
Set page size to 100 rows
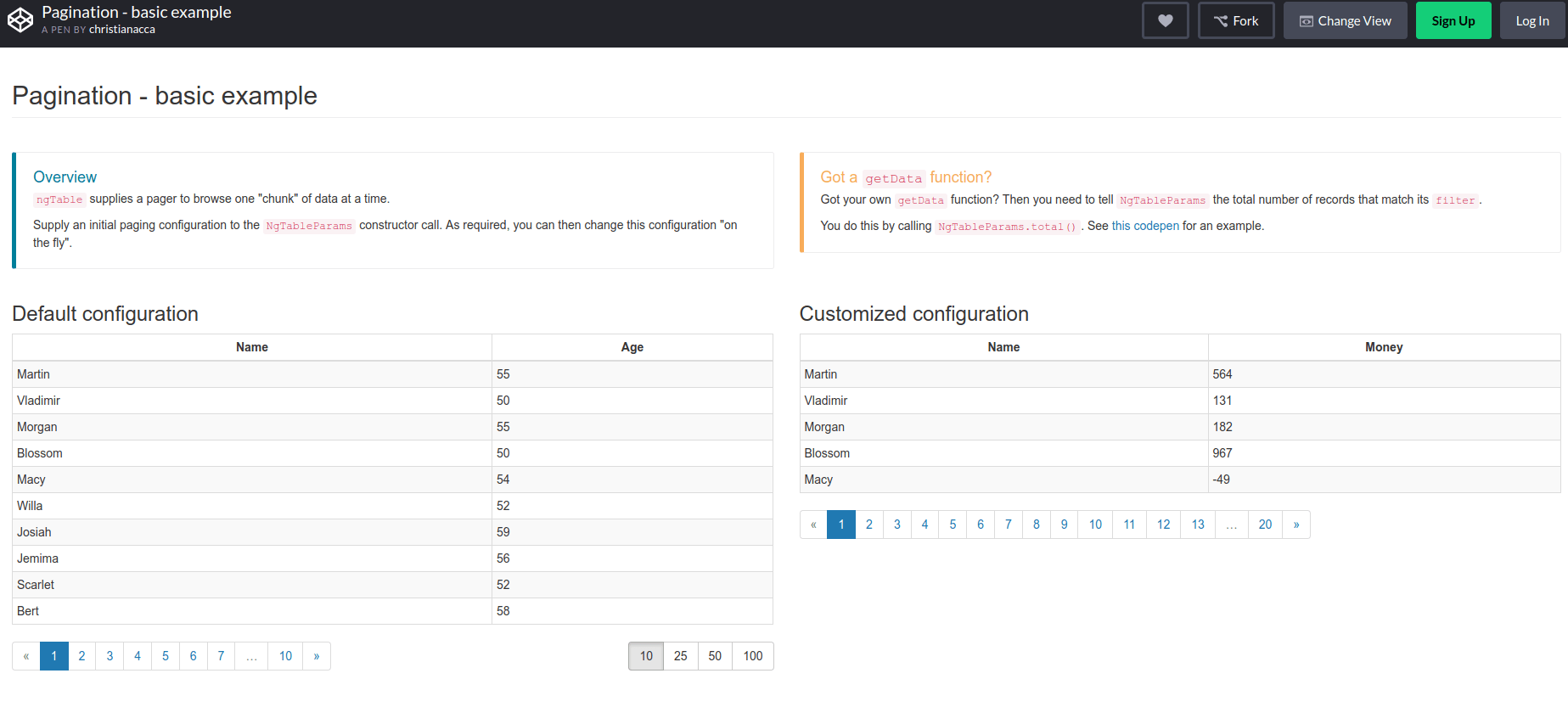click(x=752, y=656)
